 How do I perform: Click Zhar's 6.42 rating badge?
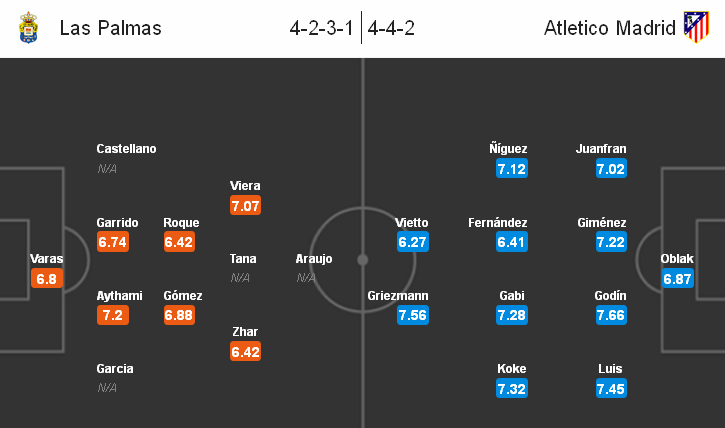pyautogui.click(x=246, y=352)
